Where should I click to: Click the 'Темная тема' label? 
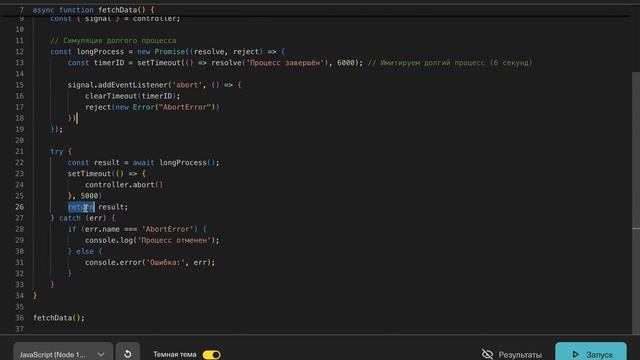point(175,354)
